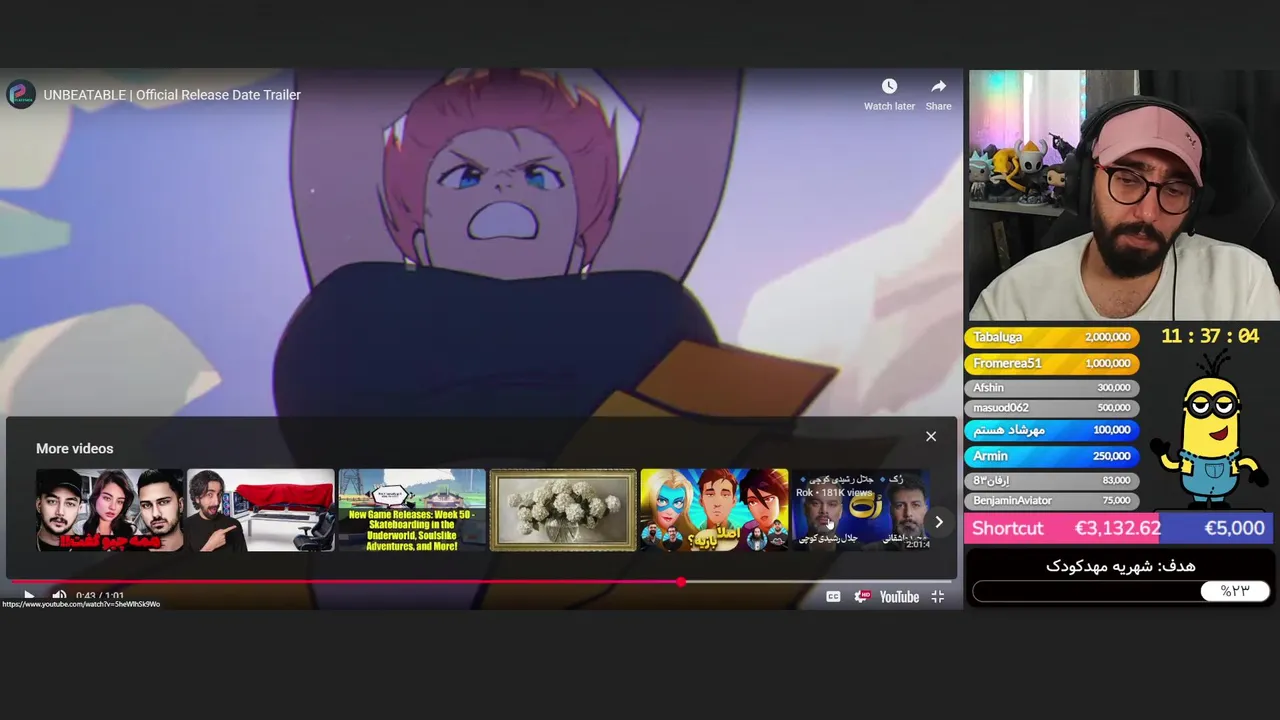
Task: Click the red scrubber handle on timeline
Action: tap(681, 582)
